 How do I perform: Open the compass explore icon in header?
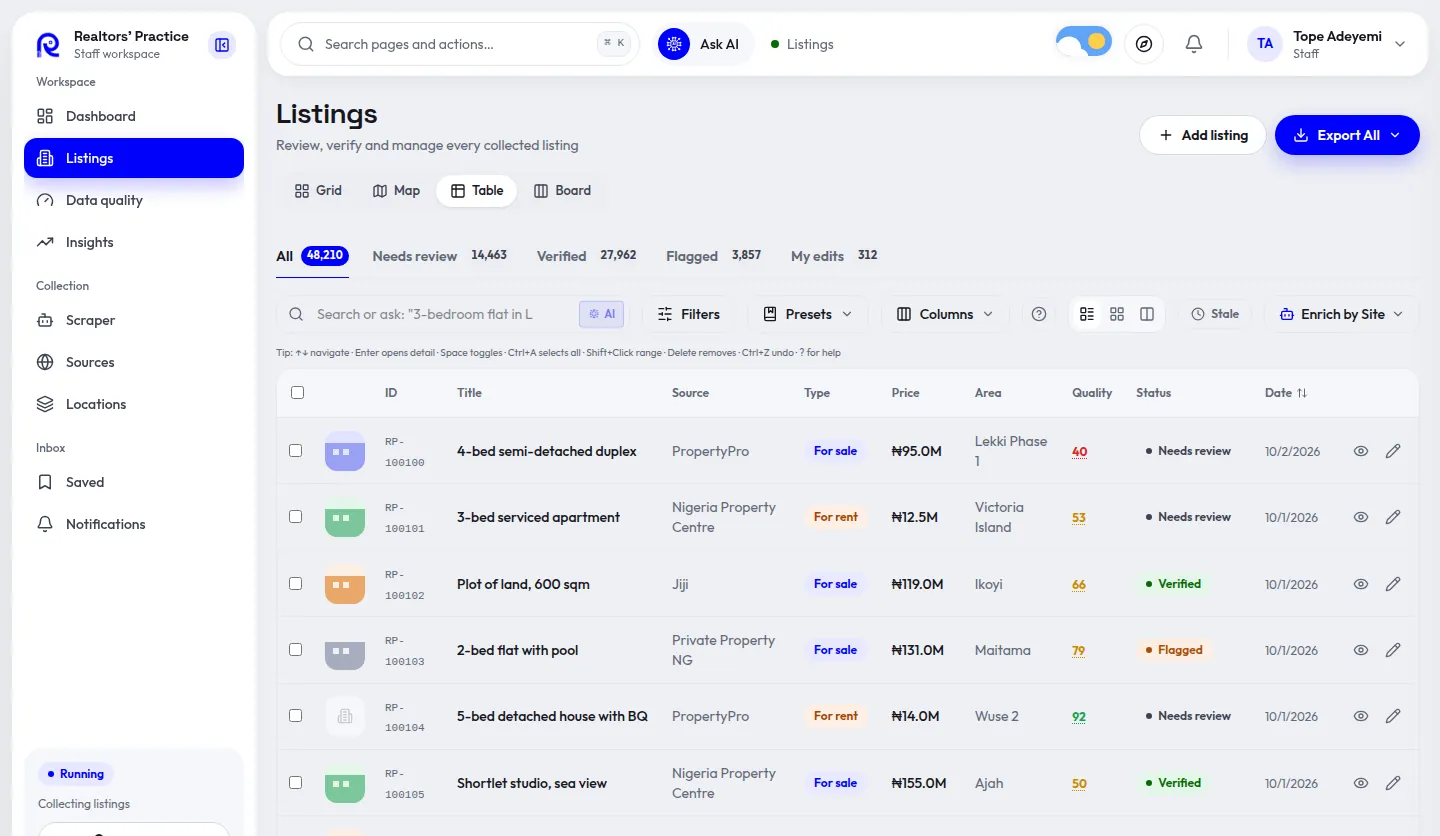[1144, 44]
